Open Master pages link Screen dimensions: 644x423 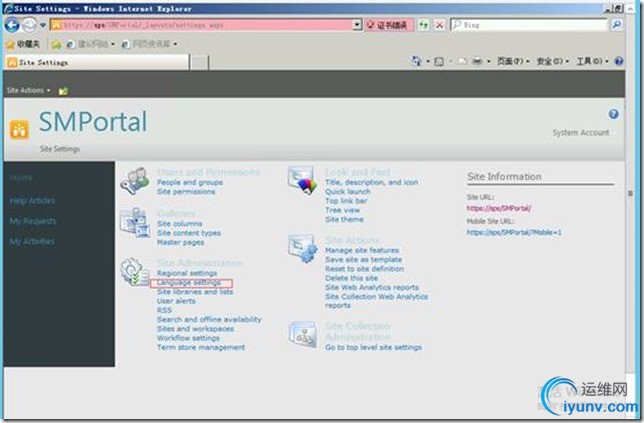[180, 243]
